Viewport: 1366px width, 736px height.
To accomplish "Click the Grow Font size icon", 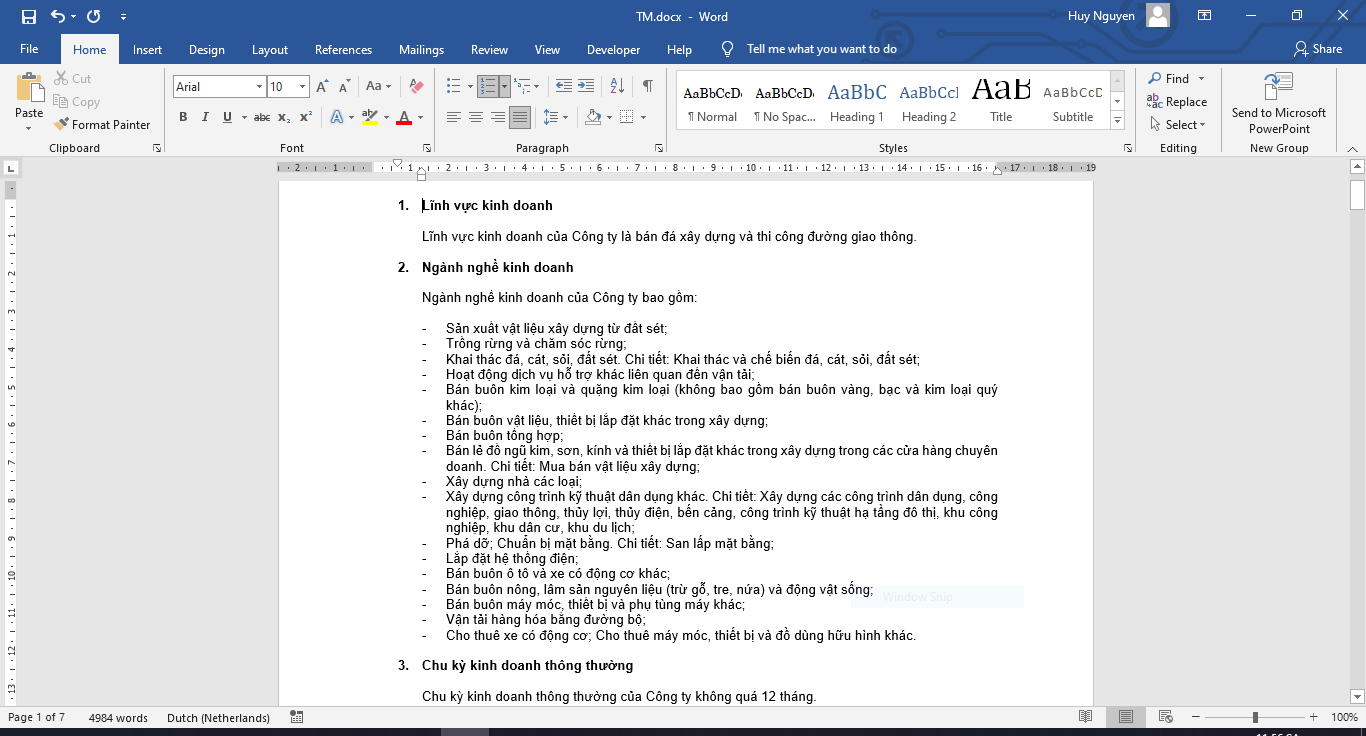I will pos(322,87).
